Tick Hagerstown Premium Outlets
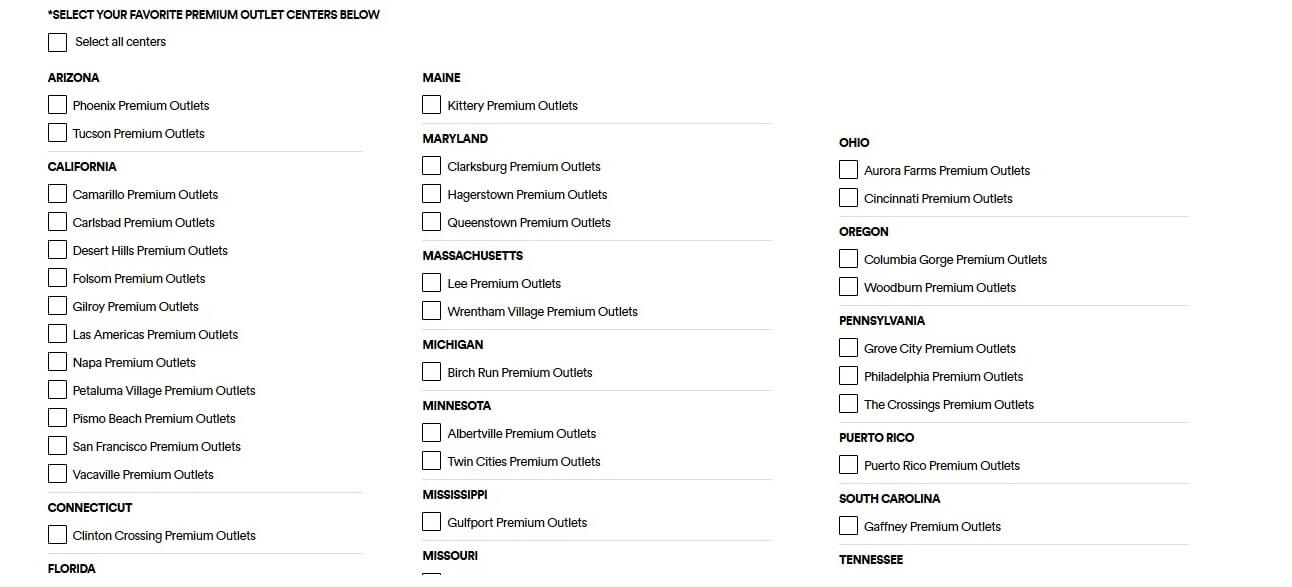The width and height of the screenshot is (1292, 587). point(431,194)
